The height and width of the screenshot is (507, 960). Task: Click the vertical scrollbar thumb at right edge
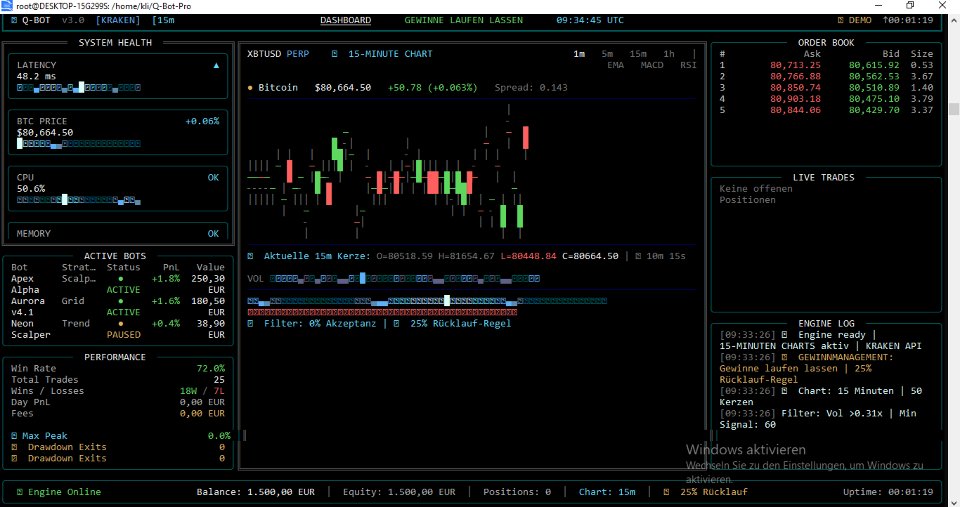954,109
